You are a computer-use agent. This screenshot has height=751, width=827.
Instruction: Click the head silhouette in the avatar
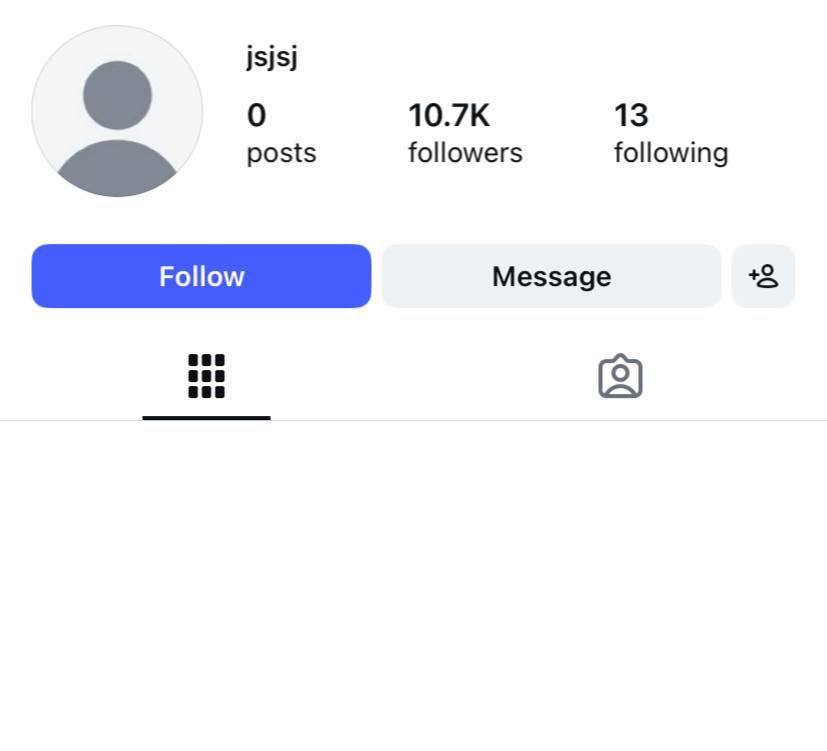(x=117, y=94)
